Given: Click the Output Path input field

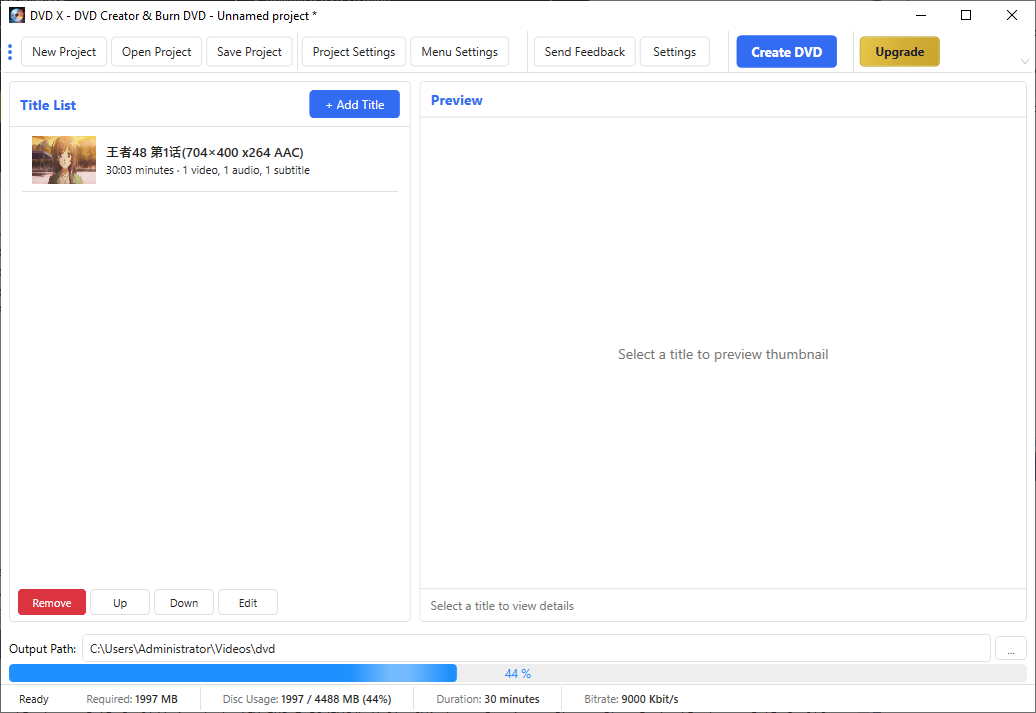Looking at the screenshot, I should [x=536, y=648].
